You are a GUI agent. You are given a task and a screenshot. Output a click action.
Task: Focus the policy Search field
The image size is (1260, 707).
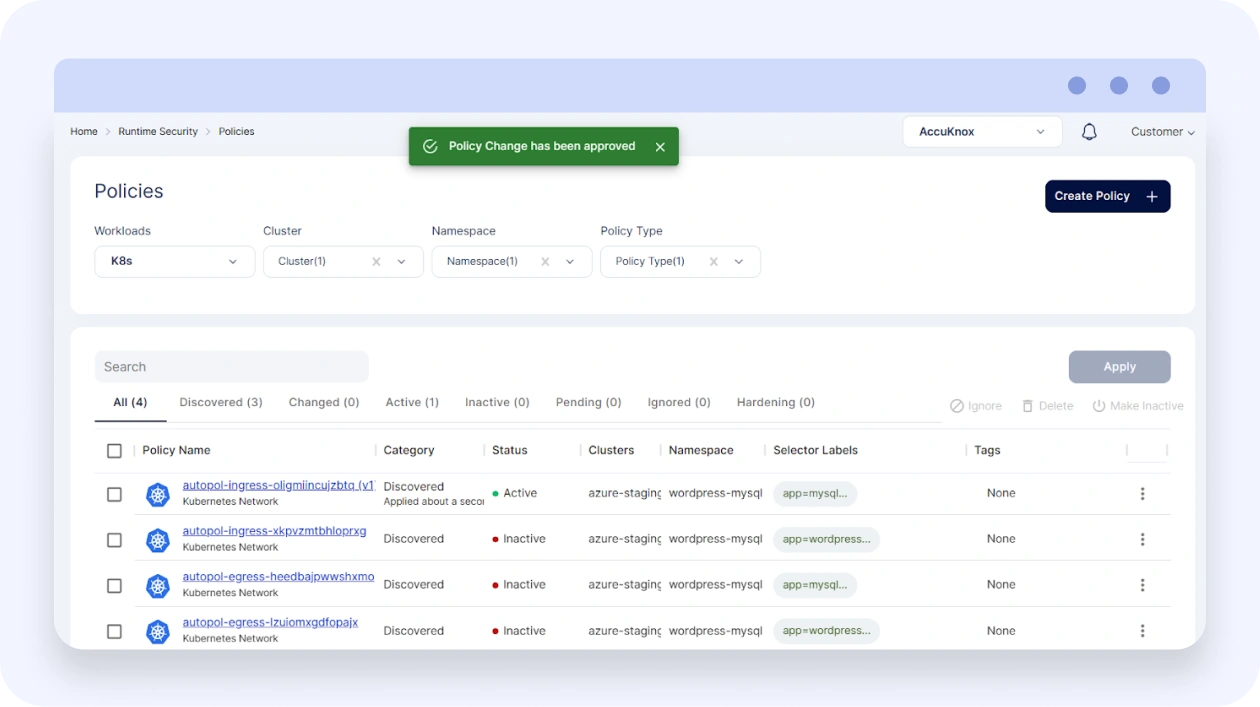click(231, 367)
